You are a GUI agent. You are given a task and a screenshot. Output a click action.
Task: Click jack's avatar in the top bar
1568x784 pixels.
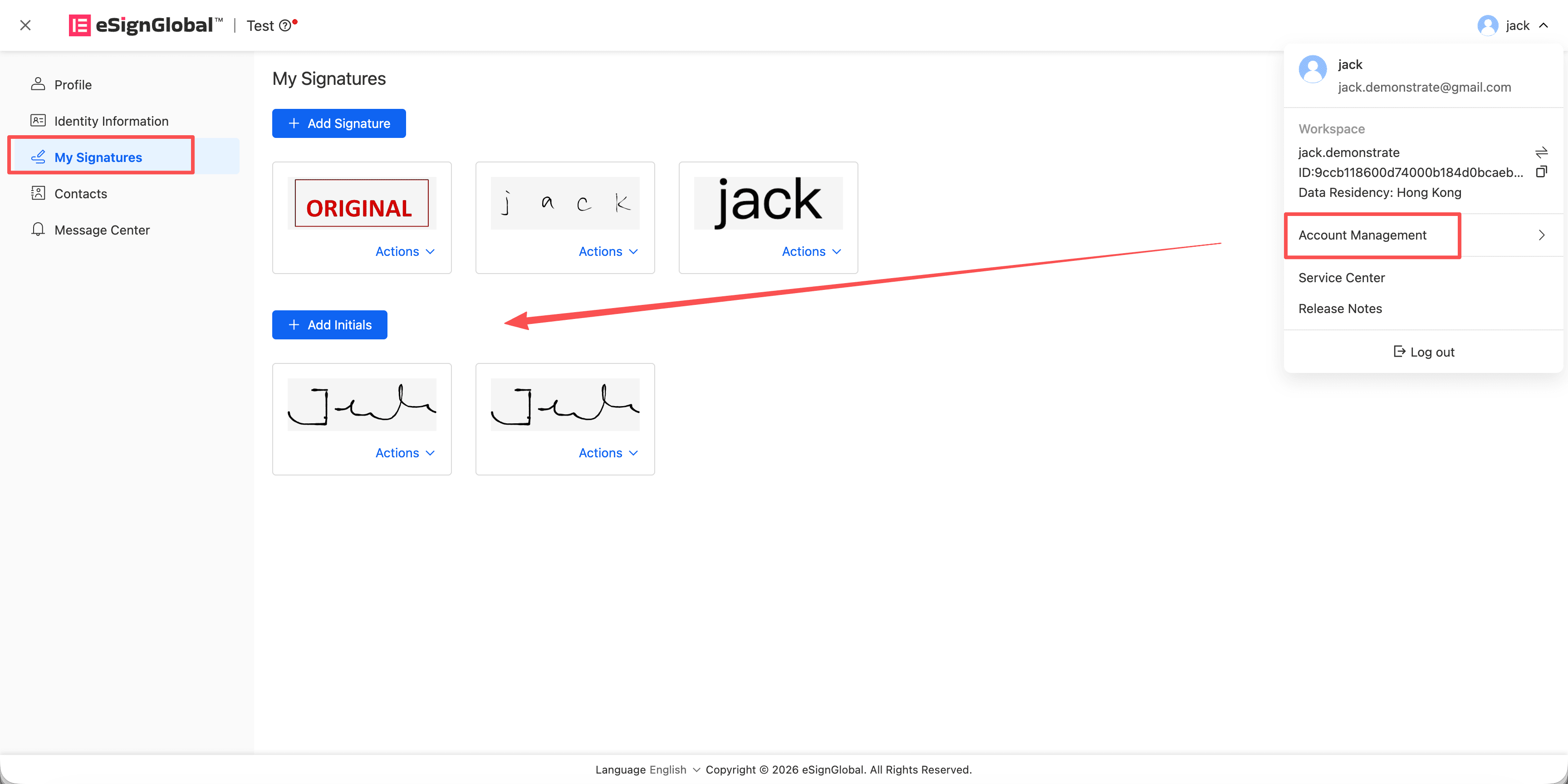click(1488, 25)
